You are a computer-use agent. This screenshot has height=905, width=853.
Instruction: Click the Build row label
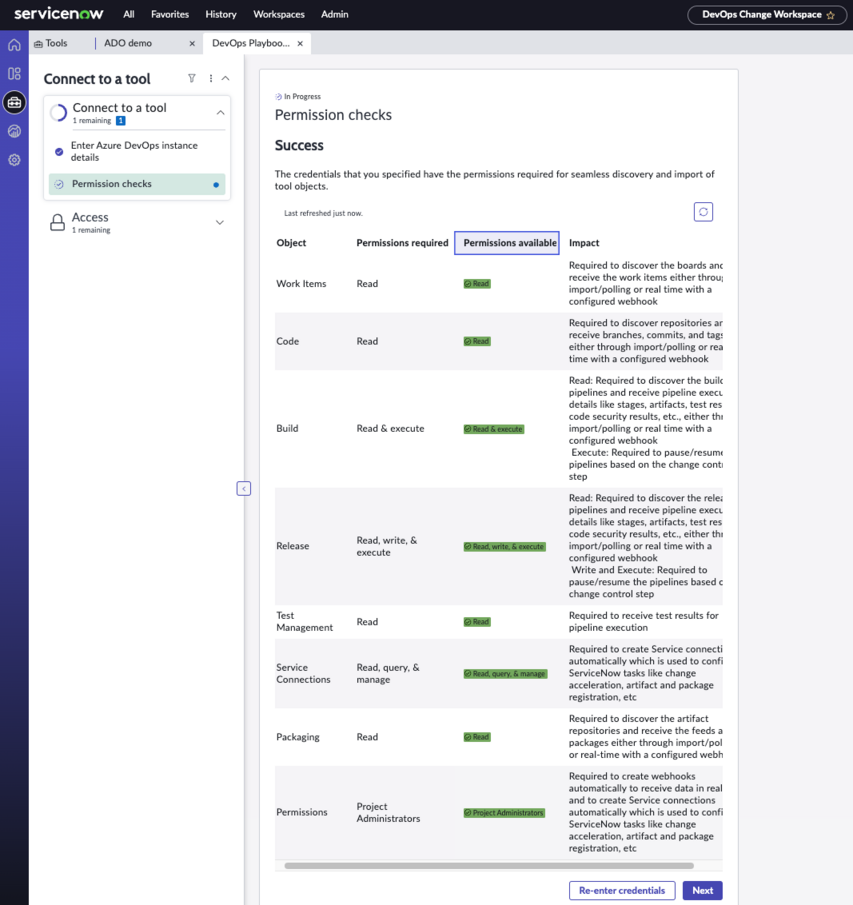287,428
